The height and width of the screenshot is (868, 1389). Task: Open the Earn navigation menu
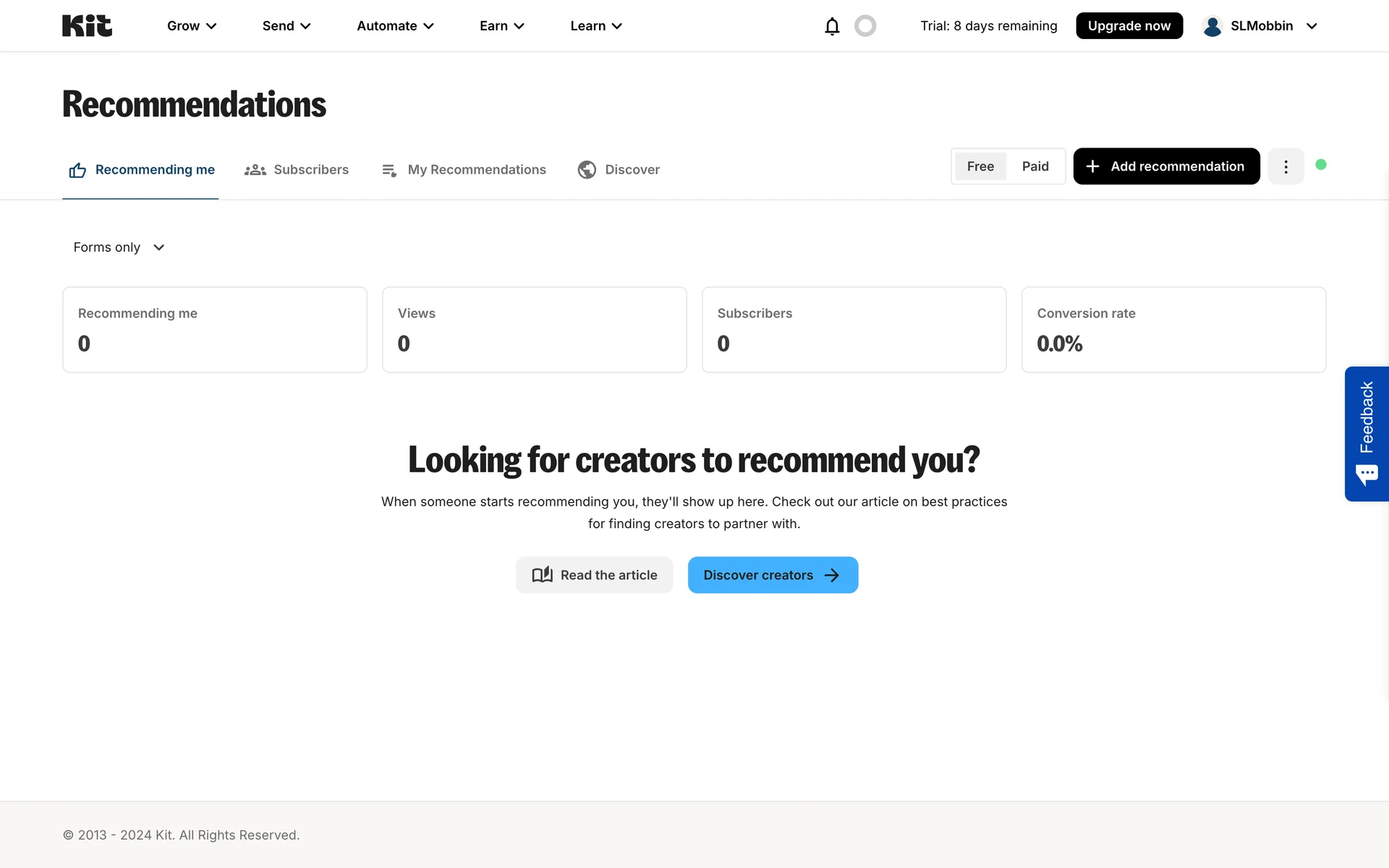pyautogui.click(x=501, y=26)
